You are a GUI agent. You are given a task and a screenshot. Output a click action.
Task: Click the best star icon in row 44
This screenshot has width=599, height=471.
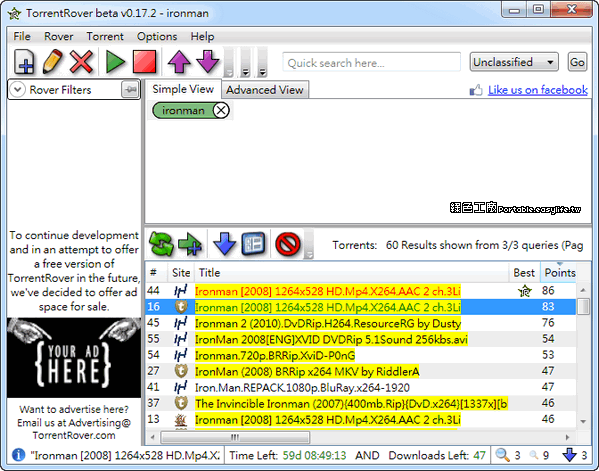[525, 291]
